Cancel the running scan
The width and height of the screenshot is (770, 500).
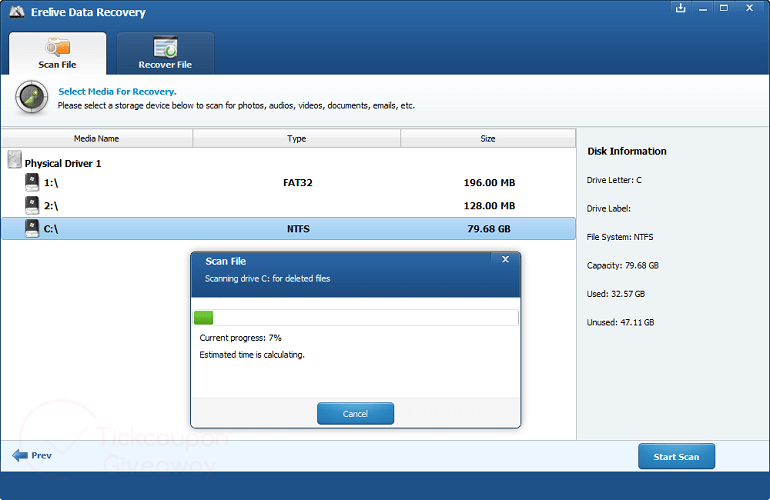point(356,414)
